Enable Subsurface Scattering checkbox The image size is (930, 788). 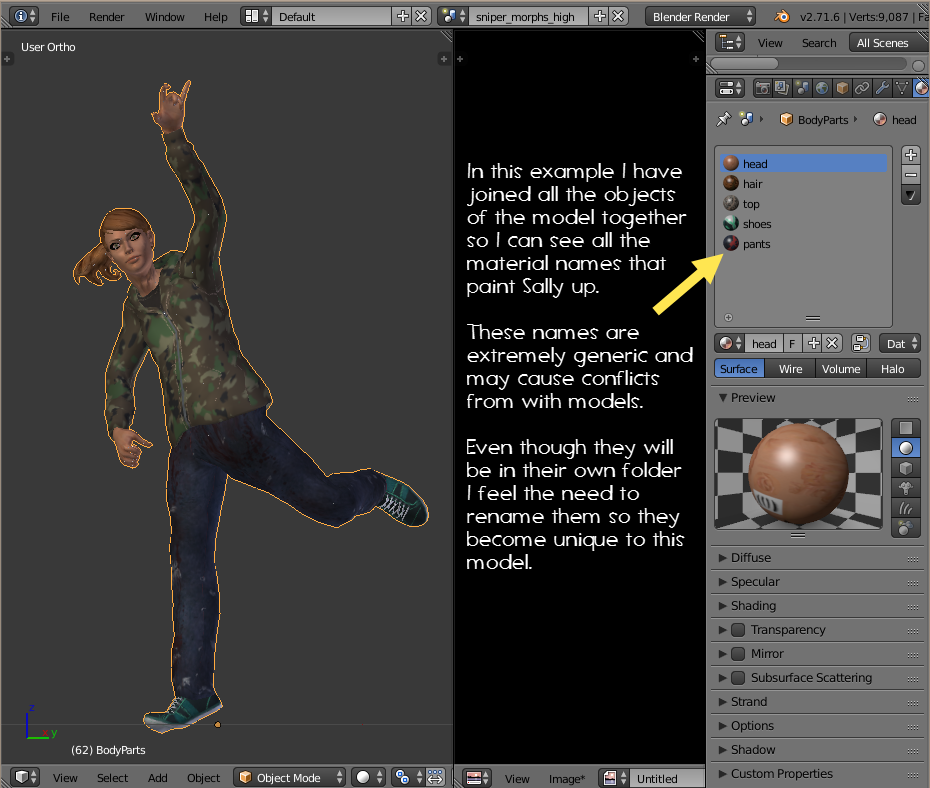(738, 678)
